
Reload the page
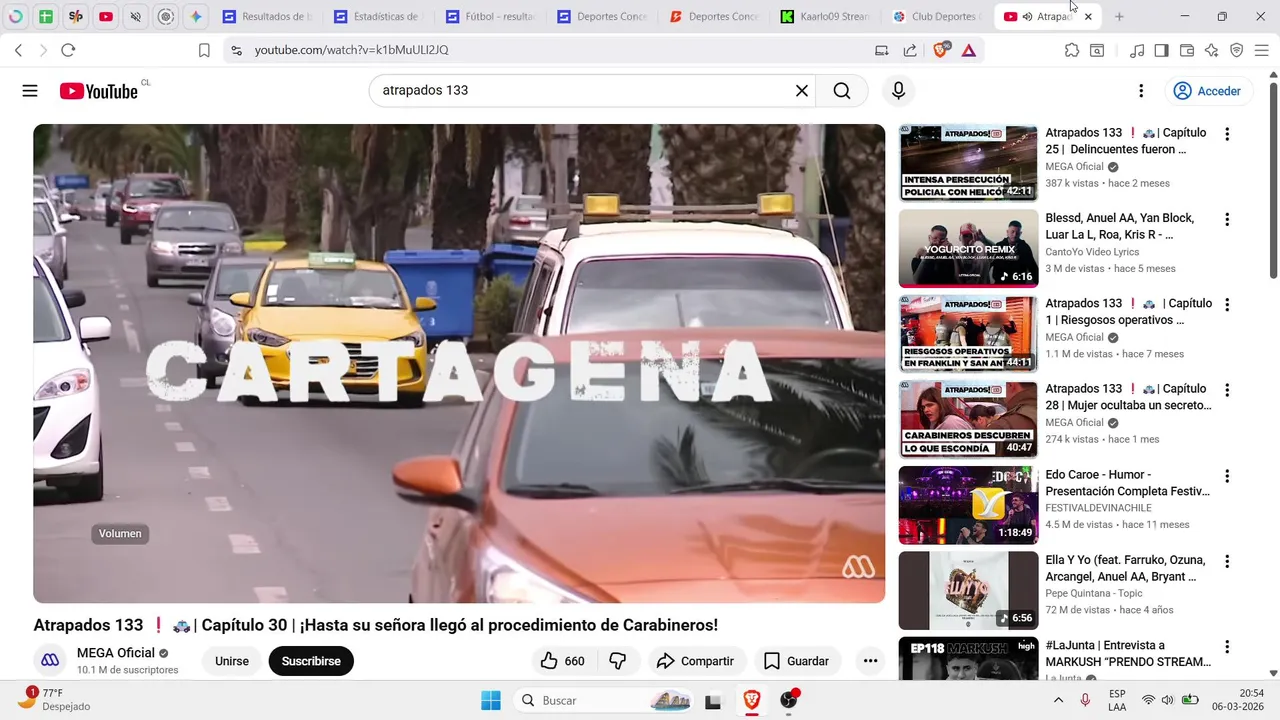point(68,50)
